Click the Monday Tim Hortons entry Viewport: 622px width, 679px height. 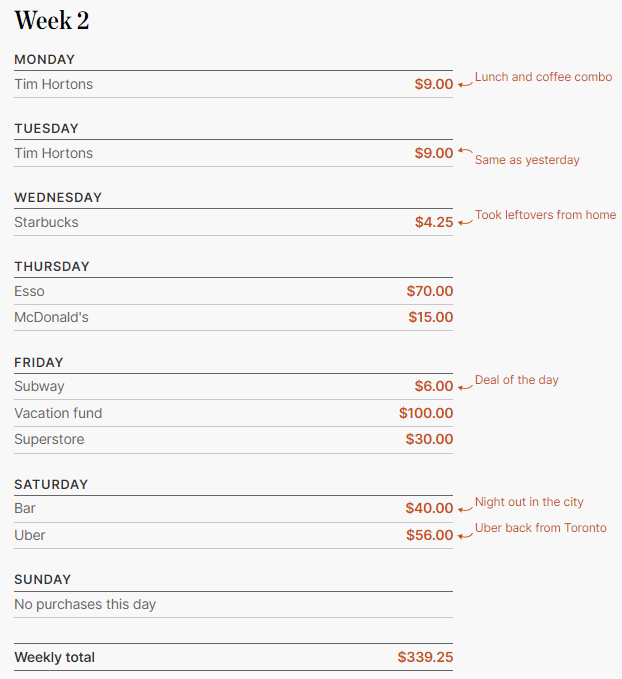click(x=54, y=84)
